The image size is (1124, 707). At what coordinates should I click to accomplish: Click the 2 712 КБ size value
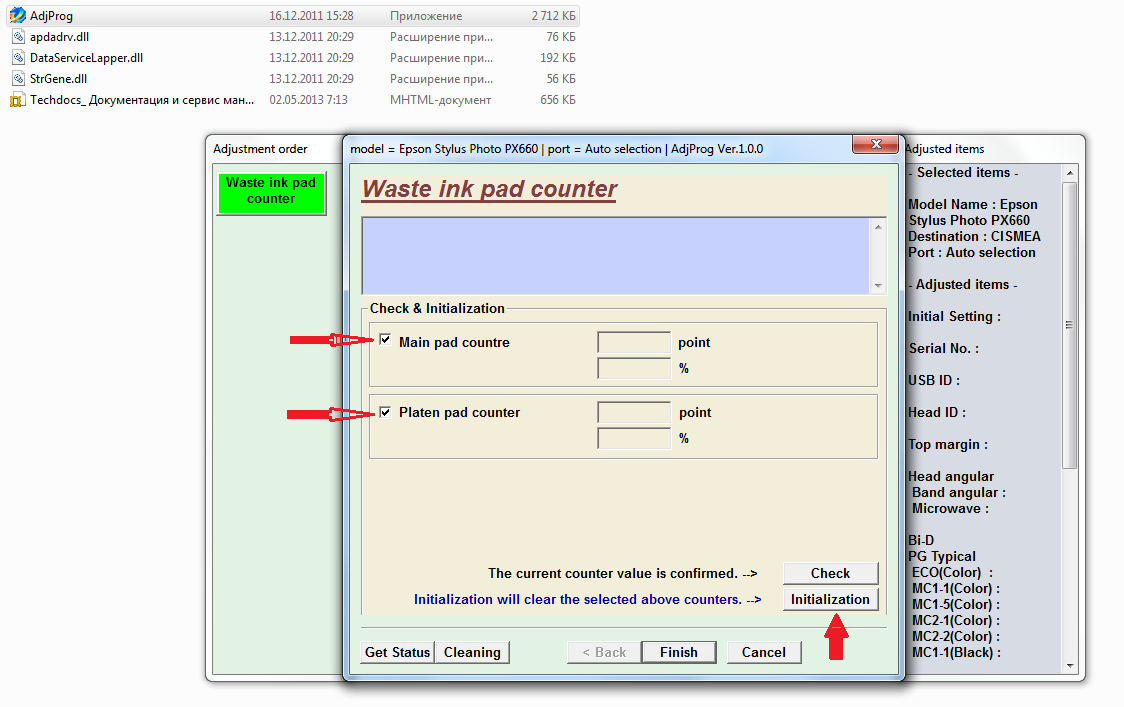553,16
